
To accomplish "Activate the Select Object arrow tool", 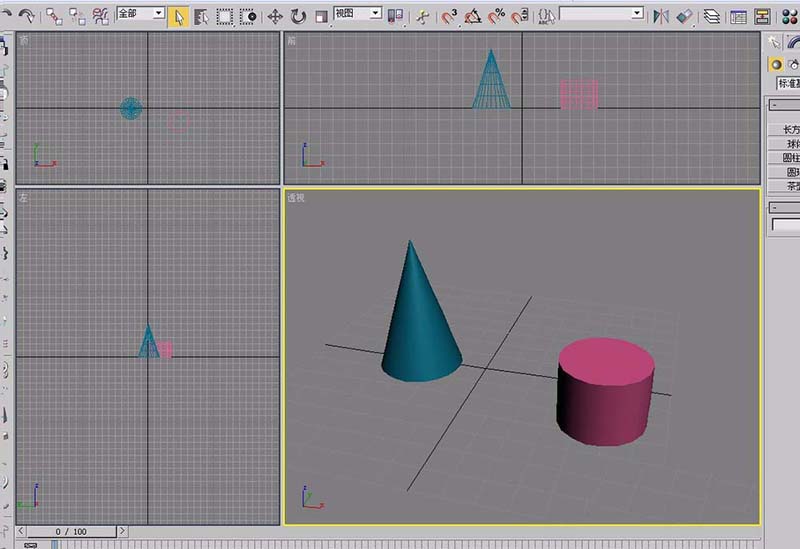I will tap(178, 16).
